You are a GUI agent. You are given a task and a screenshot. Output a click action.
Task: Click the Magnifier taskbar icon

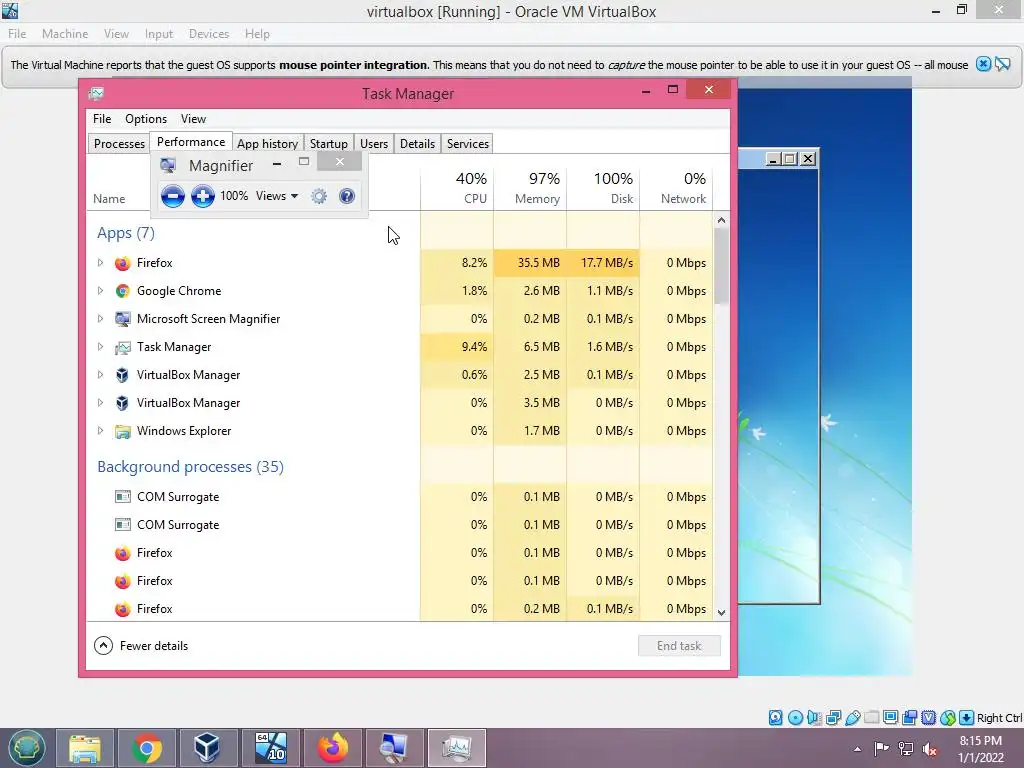point(394,748)
